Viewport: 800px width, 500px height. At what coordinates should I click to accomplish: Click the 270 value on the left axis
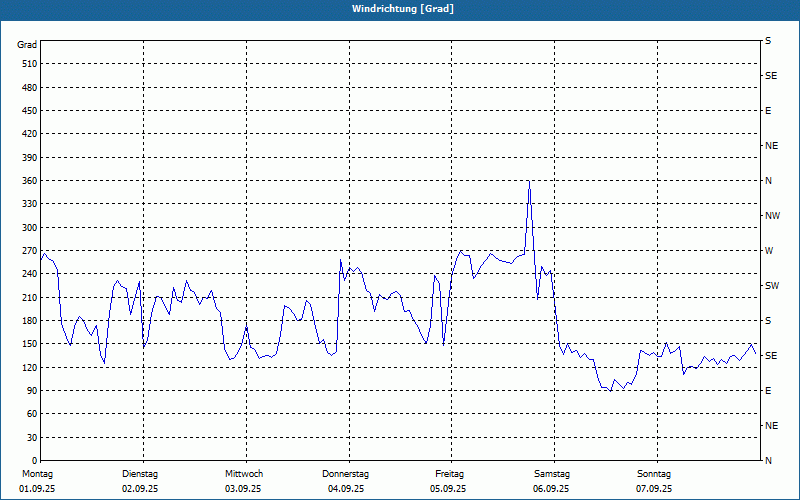click(x=30, y=251)
